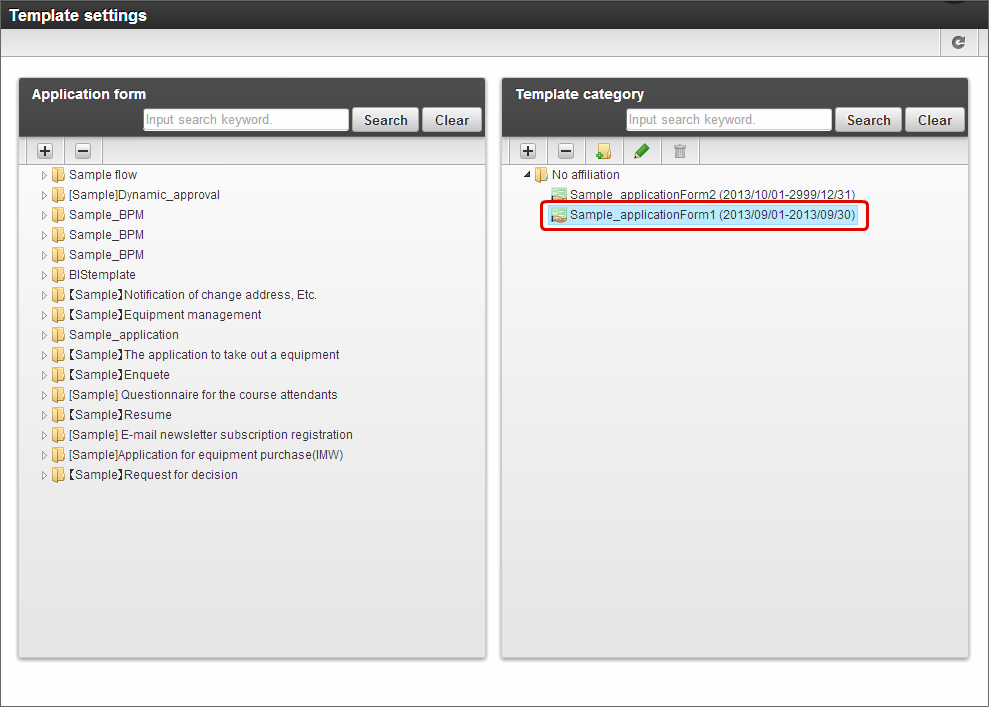Expand the Sample flow tree node

click(44, 175)
